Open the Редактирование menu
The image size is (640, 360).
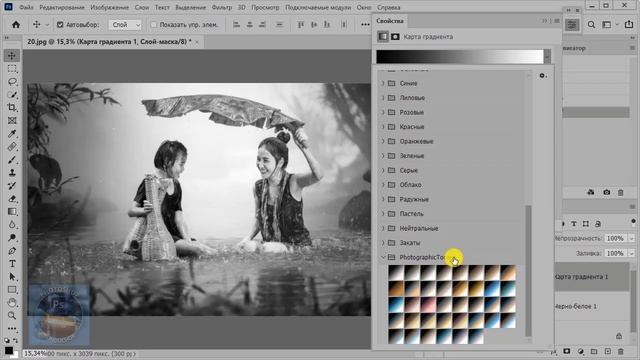[x=62, y=7]
